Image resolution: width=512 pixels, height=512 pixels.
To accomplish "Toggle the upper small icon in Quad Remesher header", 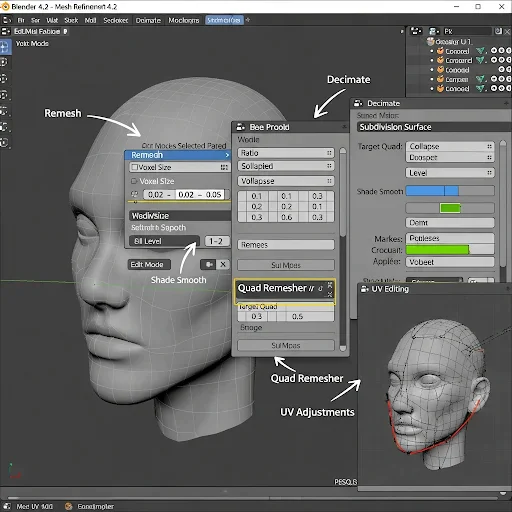I will (x=330, y=285).
